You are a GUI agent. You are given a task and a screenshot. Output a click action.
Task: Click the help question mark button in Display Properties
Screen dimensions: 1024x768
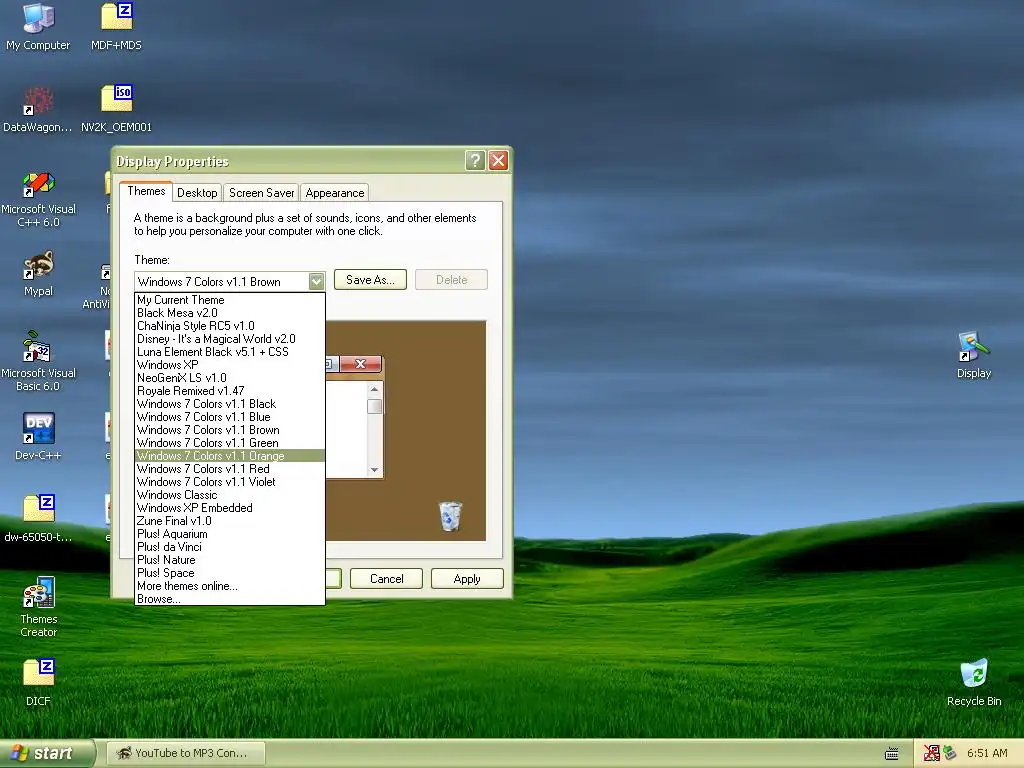[x=475, y=161]
